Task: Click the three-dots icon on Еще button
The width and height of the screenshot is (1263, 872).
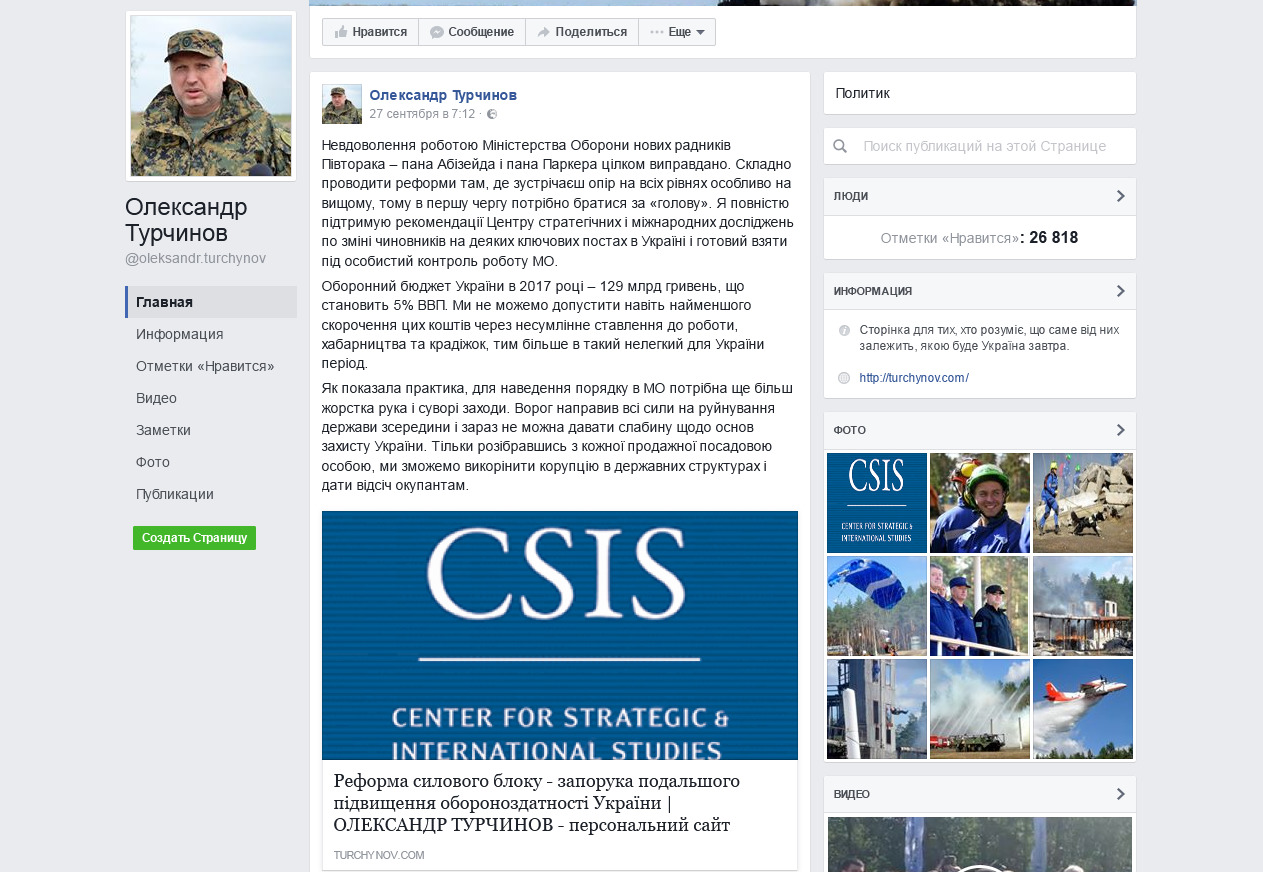Action: (x=657, y=32)
